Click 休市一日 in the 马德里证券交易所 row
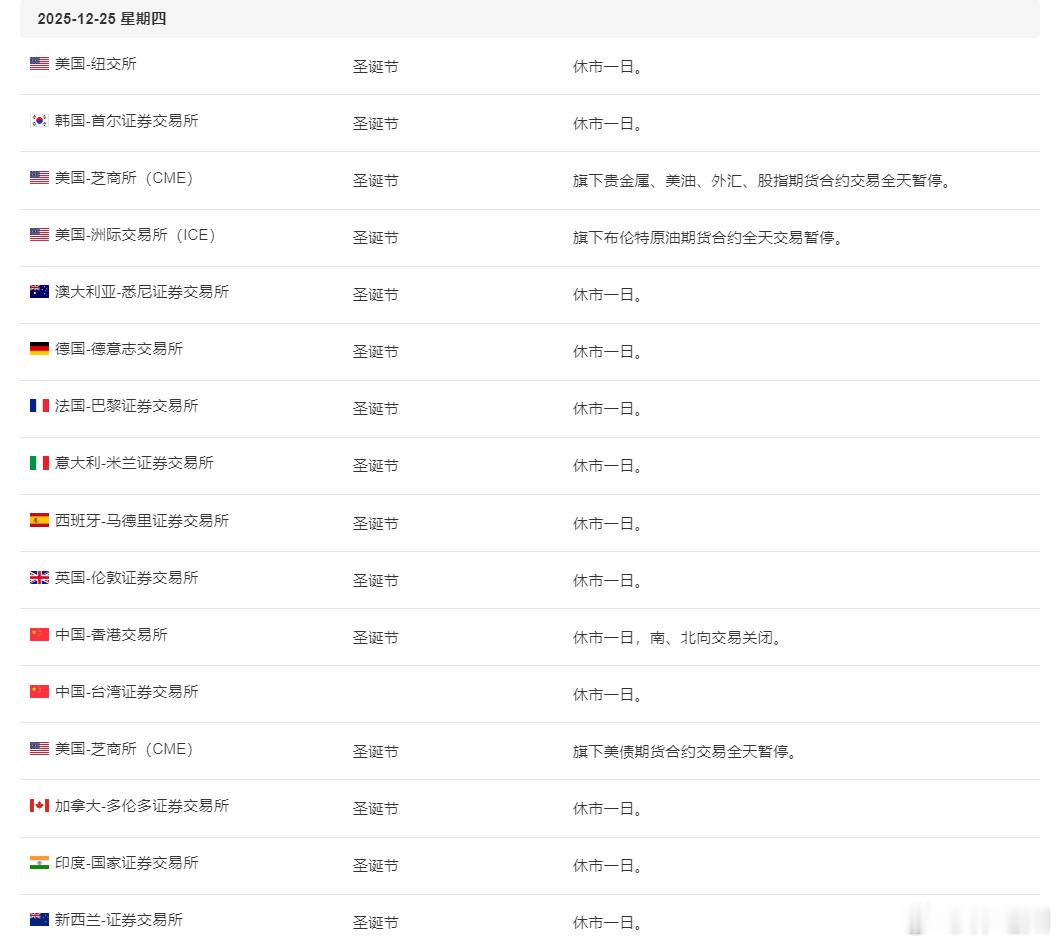The height and width of the screenshot is (945, 1061). point(608,523)
